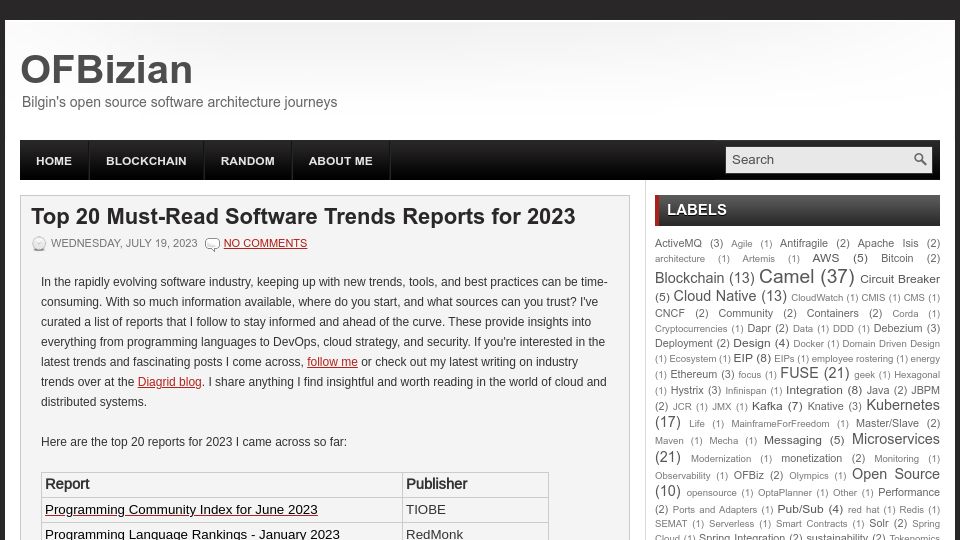Filter by the OptaPlanner label
Viewport: 960px width, 540px height.
tap(784, 493)
